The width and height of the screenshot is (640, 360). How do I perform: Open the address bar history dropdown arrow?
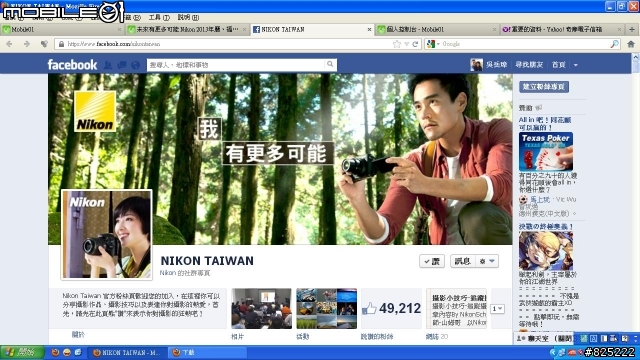tap(407, 44)
